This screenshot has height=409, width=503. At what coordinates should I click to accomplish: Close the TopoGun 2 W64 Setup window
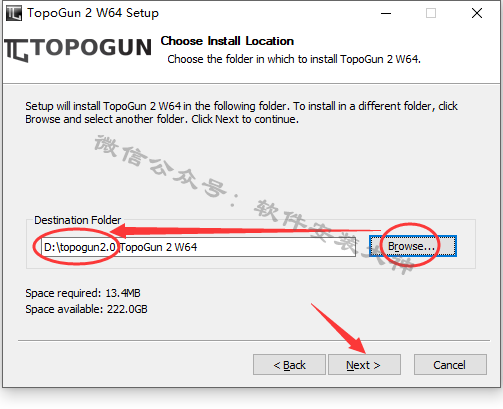477,13
